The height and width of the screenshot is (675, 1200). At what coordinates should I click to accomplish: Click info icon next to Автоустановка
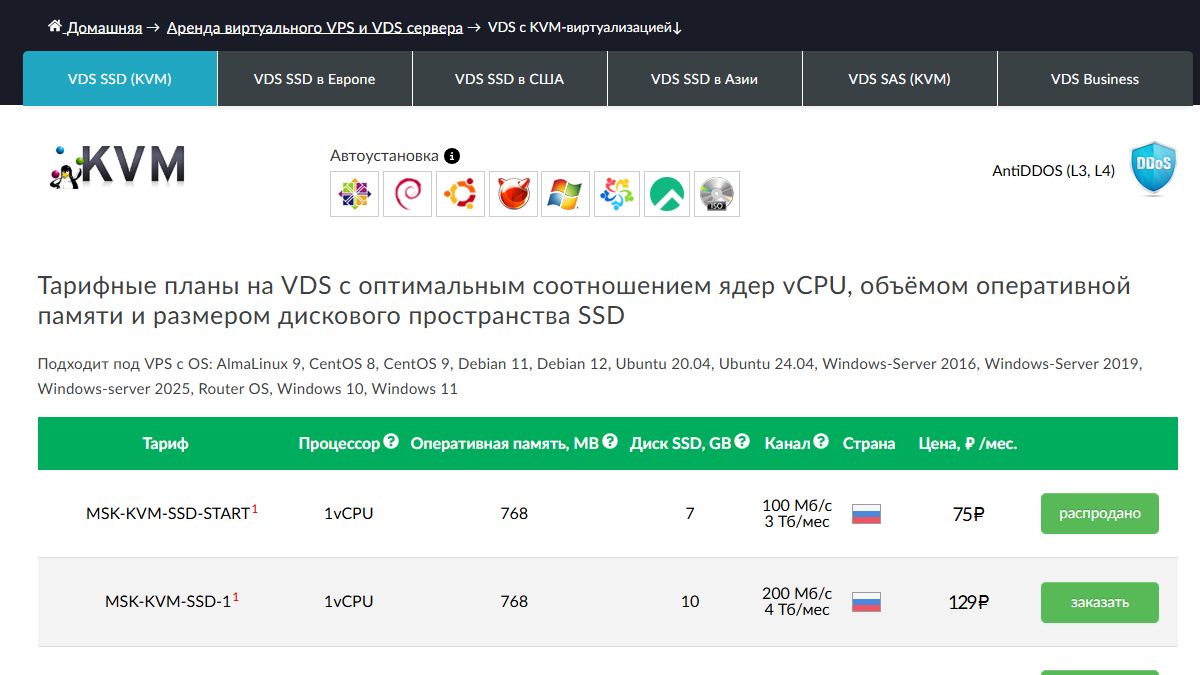coord(452,156)
